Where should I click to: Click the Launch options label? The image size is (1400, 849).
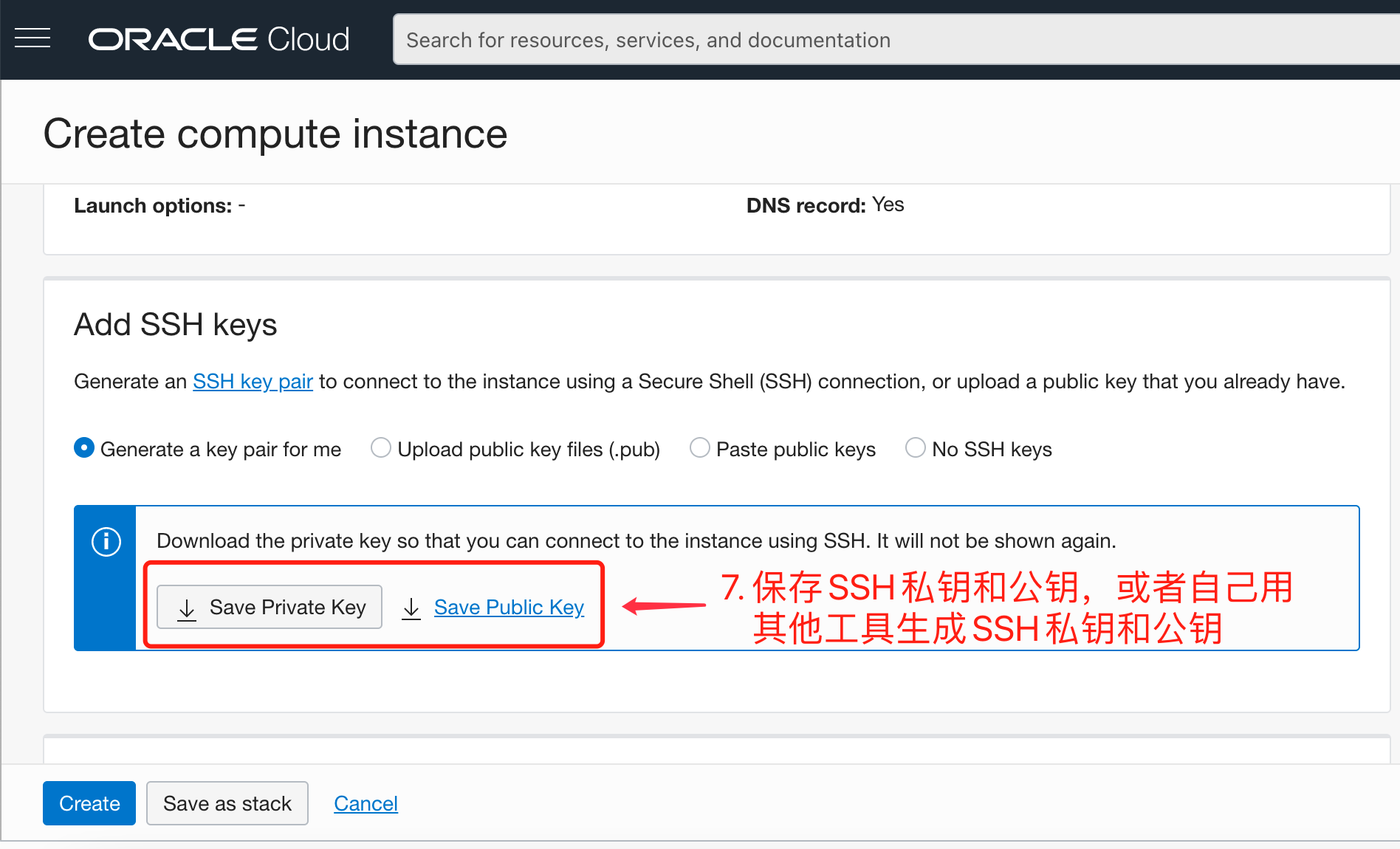coord(153,205)
